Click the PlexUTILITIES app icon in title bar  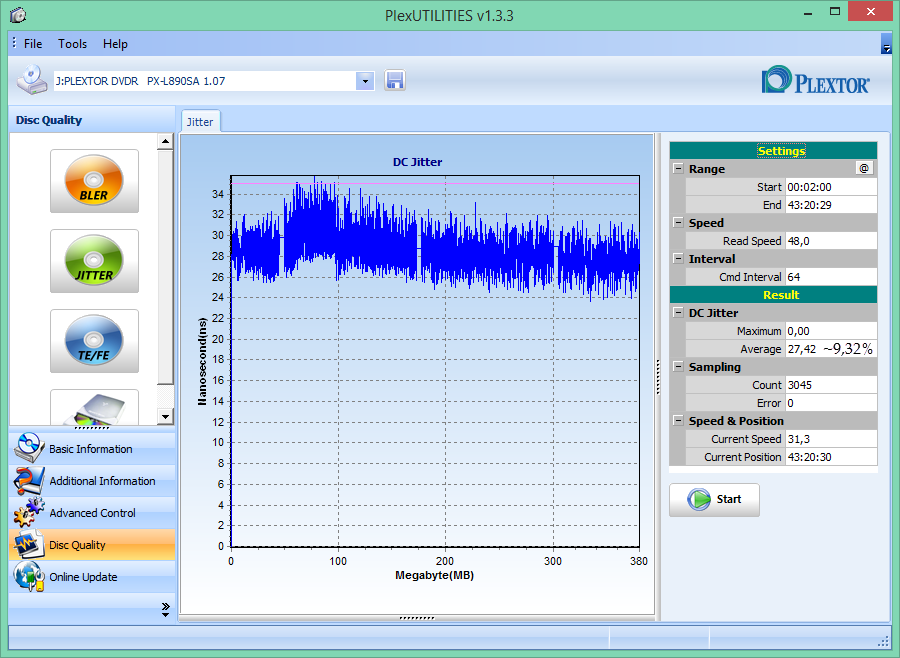pyautogui.click(x=18, y=14)
